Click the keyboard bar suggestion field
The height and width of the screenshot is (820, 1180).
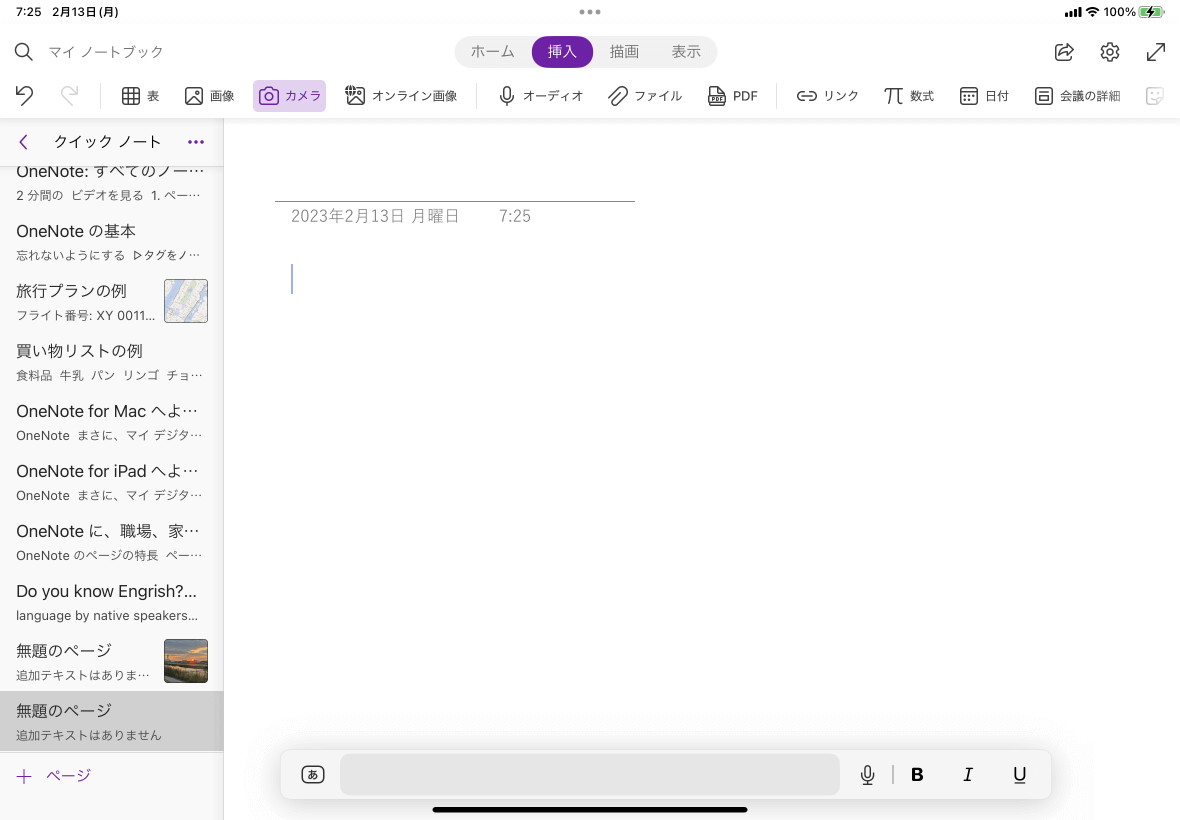pyautogui.click(x=589, y=774)
